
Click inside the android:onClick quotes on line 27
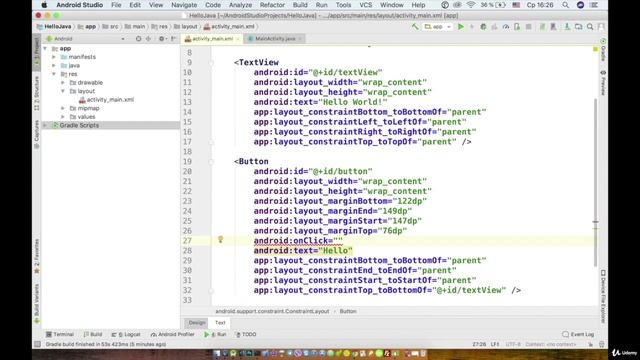coord(338,240)
